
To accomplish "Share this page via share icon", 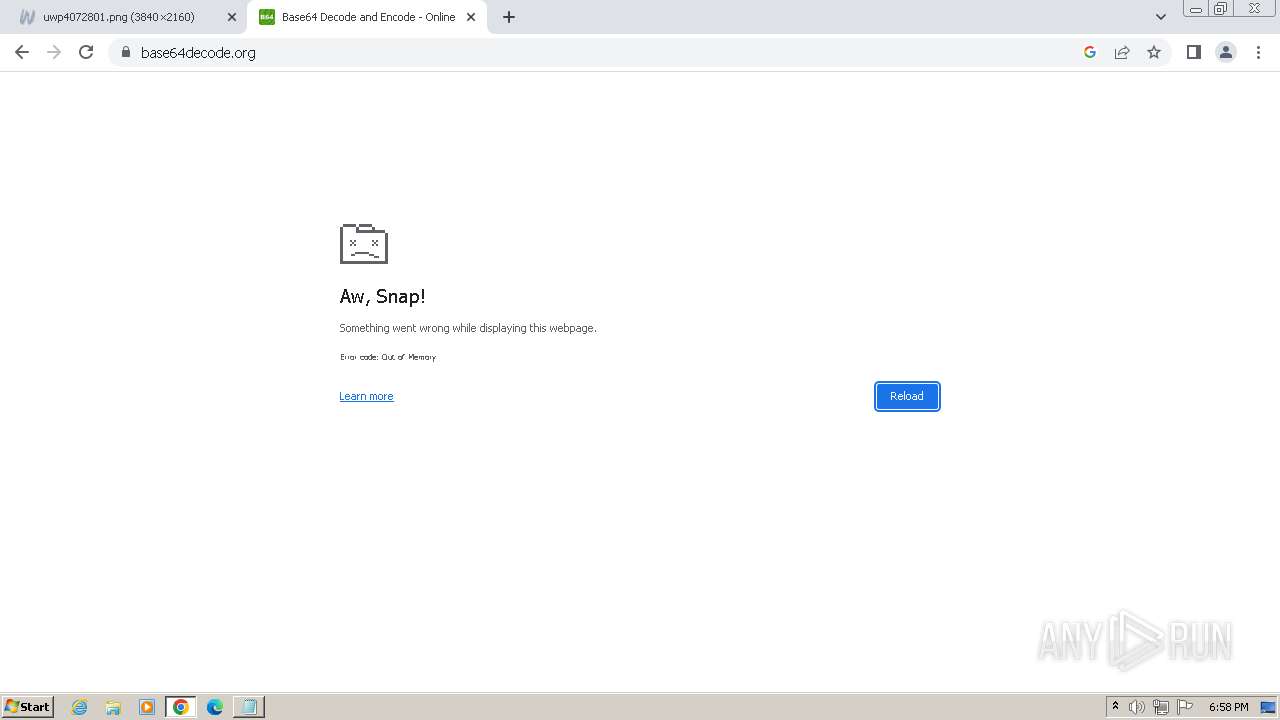I will click(1122, 52).
